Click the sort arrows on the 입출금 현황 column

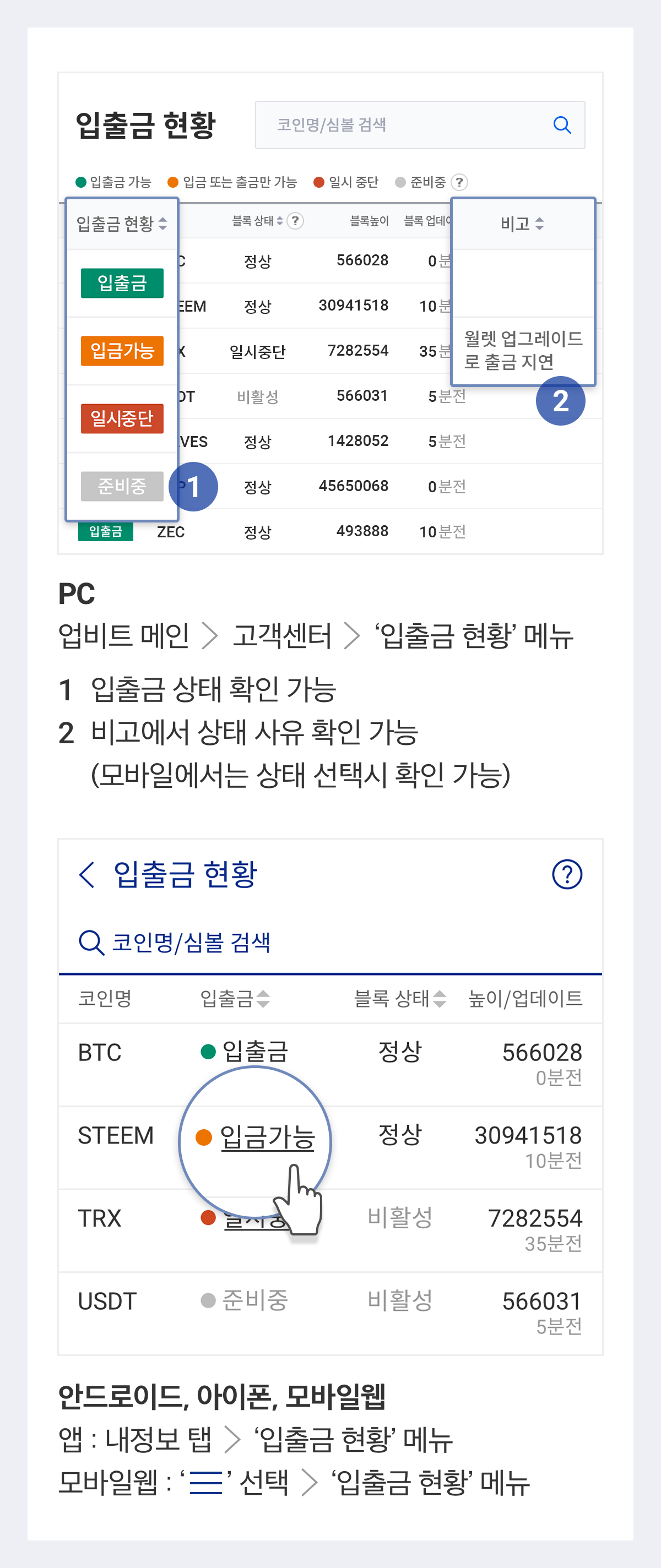[x=162, y=225]
